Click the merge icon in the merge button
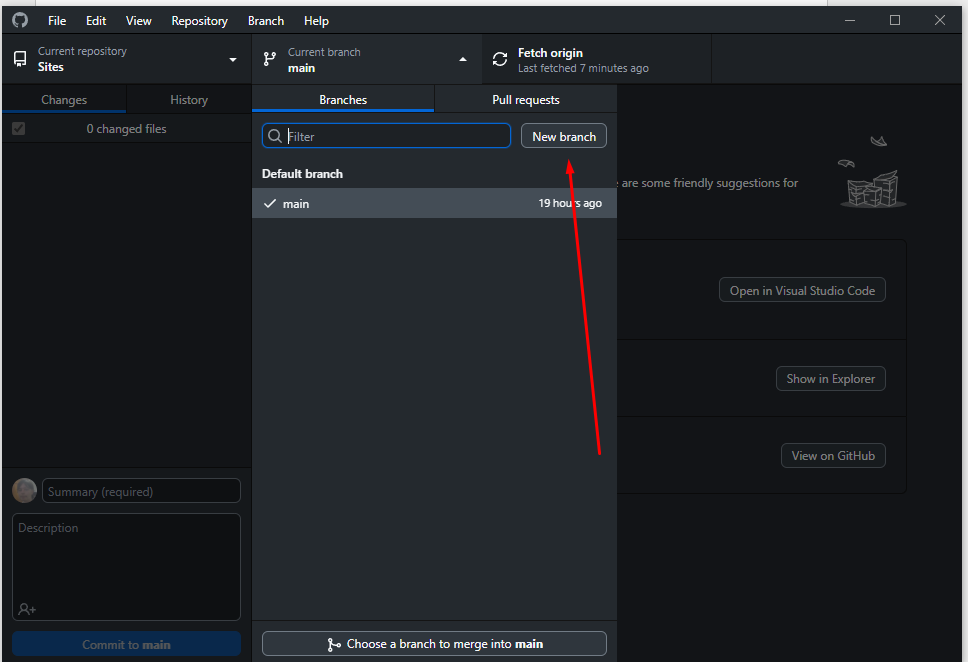 (334, 644)
